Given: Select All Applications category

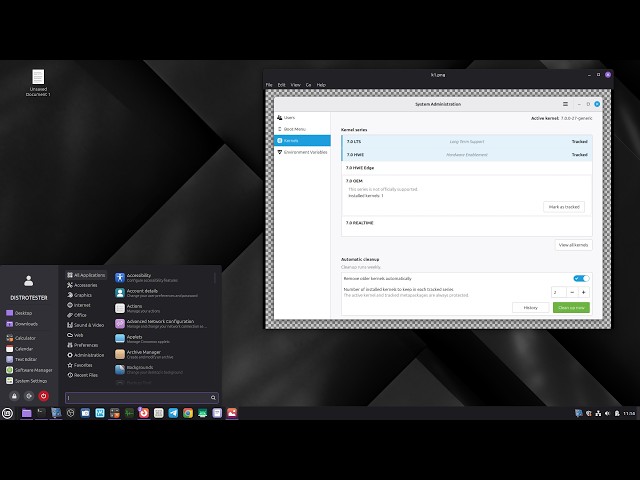Looking at the screenshot, I should [86, 275].
